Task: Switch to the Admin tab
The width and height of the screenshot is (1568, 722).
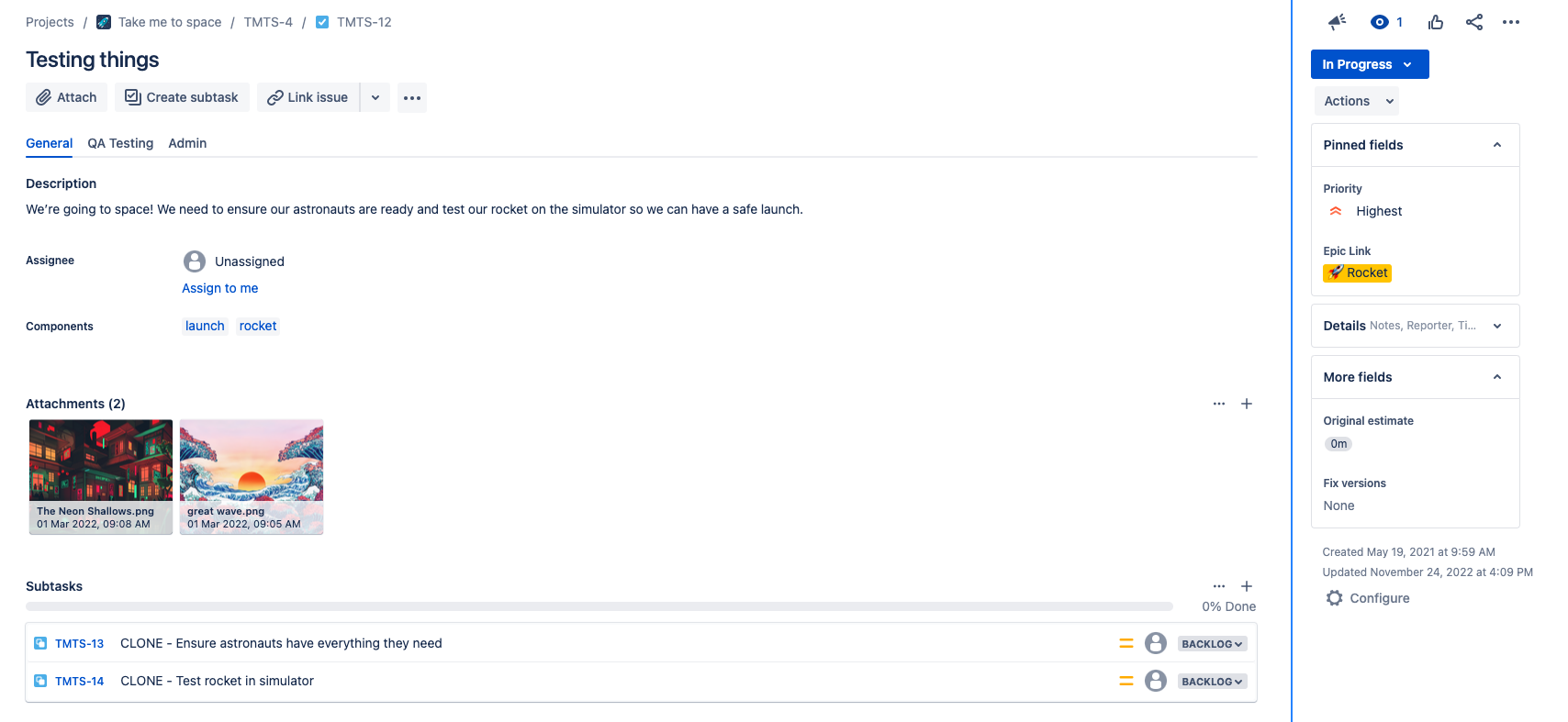Action: point(187,143)
